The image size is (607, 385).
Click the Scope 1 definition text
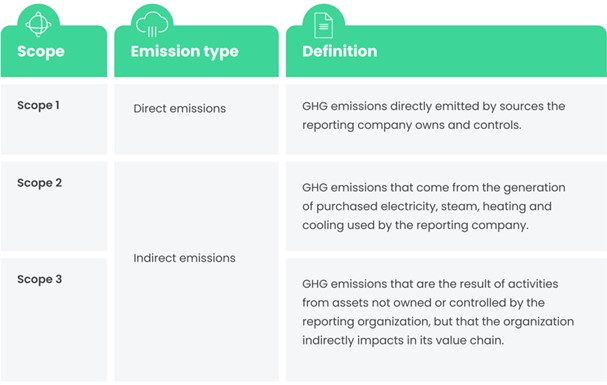434,116
